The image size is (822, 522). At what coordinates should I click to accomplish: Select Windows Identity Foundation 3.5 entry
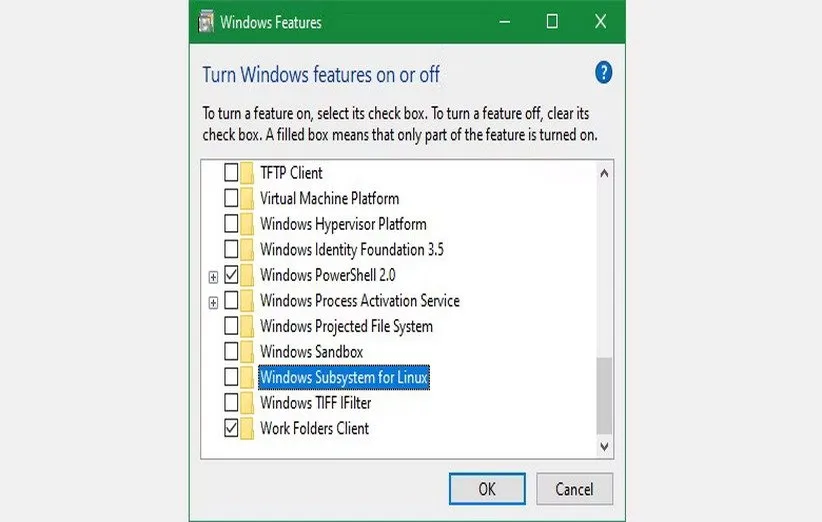pyautogui.click(x=352, y=250)
